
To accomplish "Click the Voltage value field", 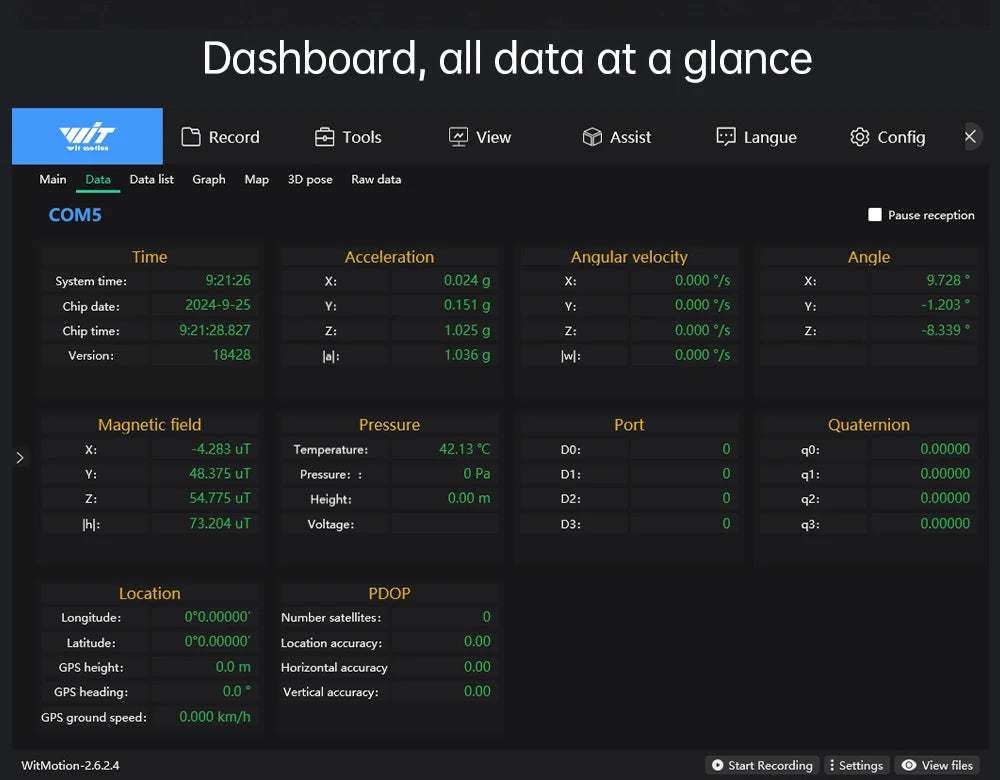I will tap(444, 524).
